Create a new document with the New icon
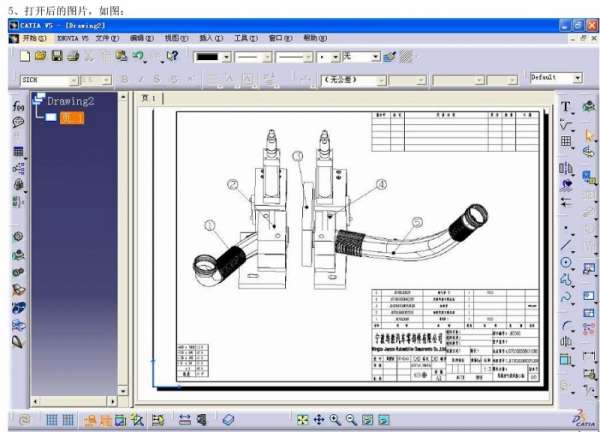600x432 pixels. (x=25, y=56)
